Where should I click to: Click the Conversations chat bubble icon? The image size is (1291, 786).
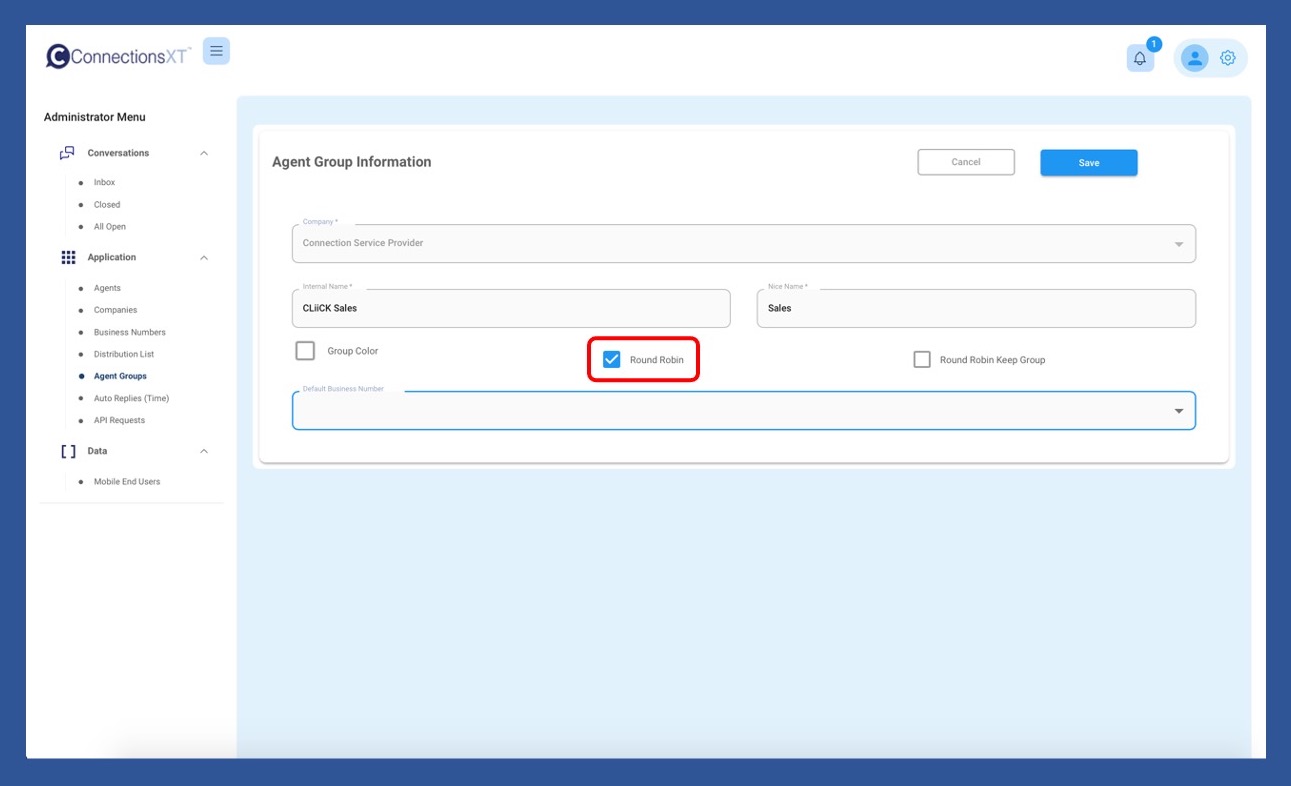click(67, 153)
